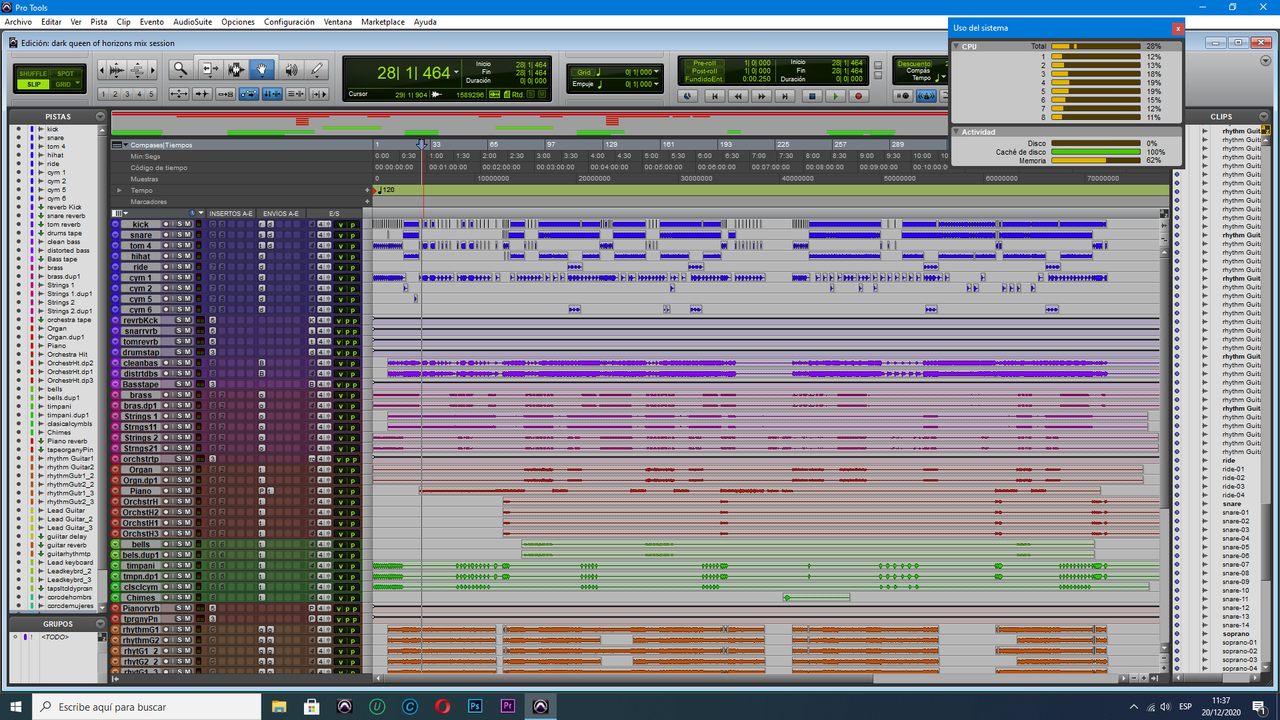Increase audio waveform zoom height
This screenshot has width=1280, height=720.
[117, 64]
